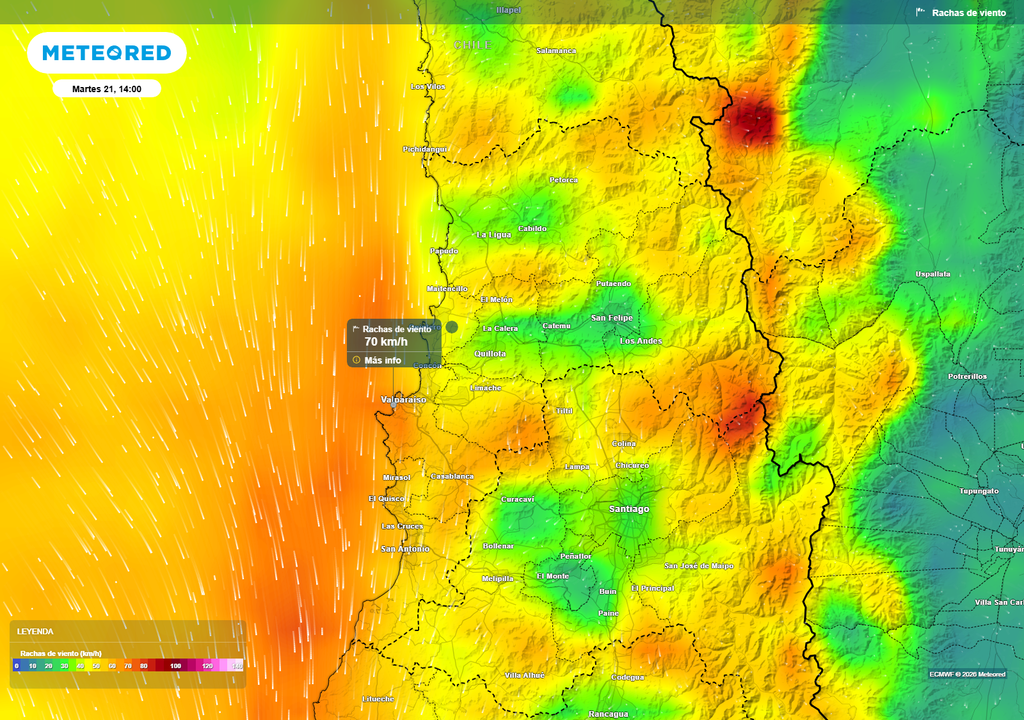Screen dimensions: 1024x720
Task: Click the Putaendo city label
Action: (x=614, y=284)
